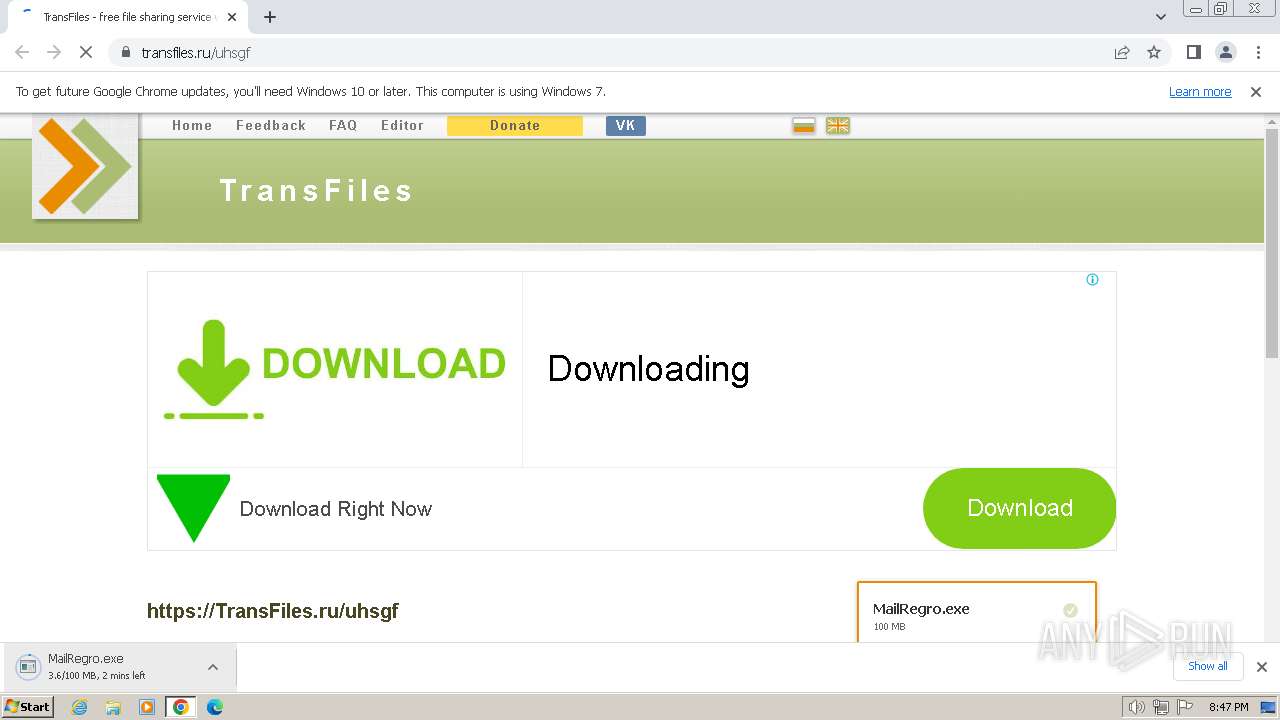Click the taskbar clock showing 8:47 PM
The width and height of the screenshot is (1280, 720).
coord(1228,707)
